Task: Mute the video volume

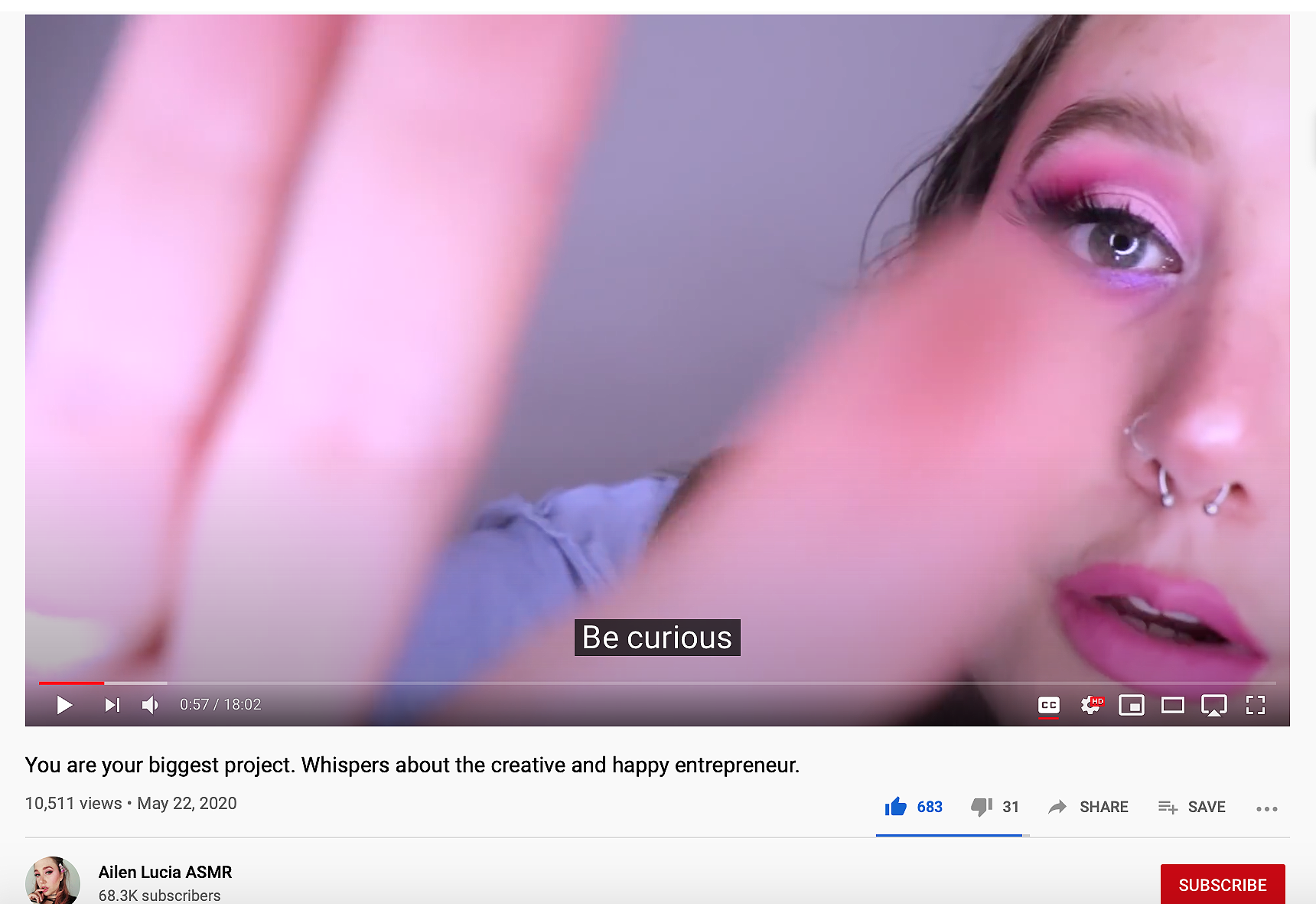Action: pyautogui.click(x=151, y=705)
